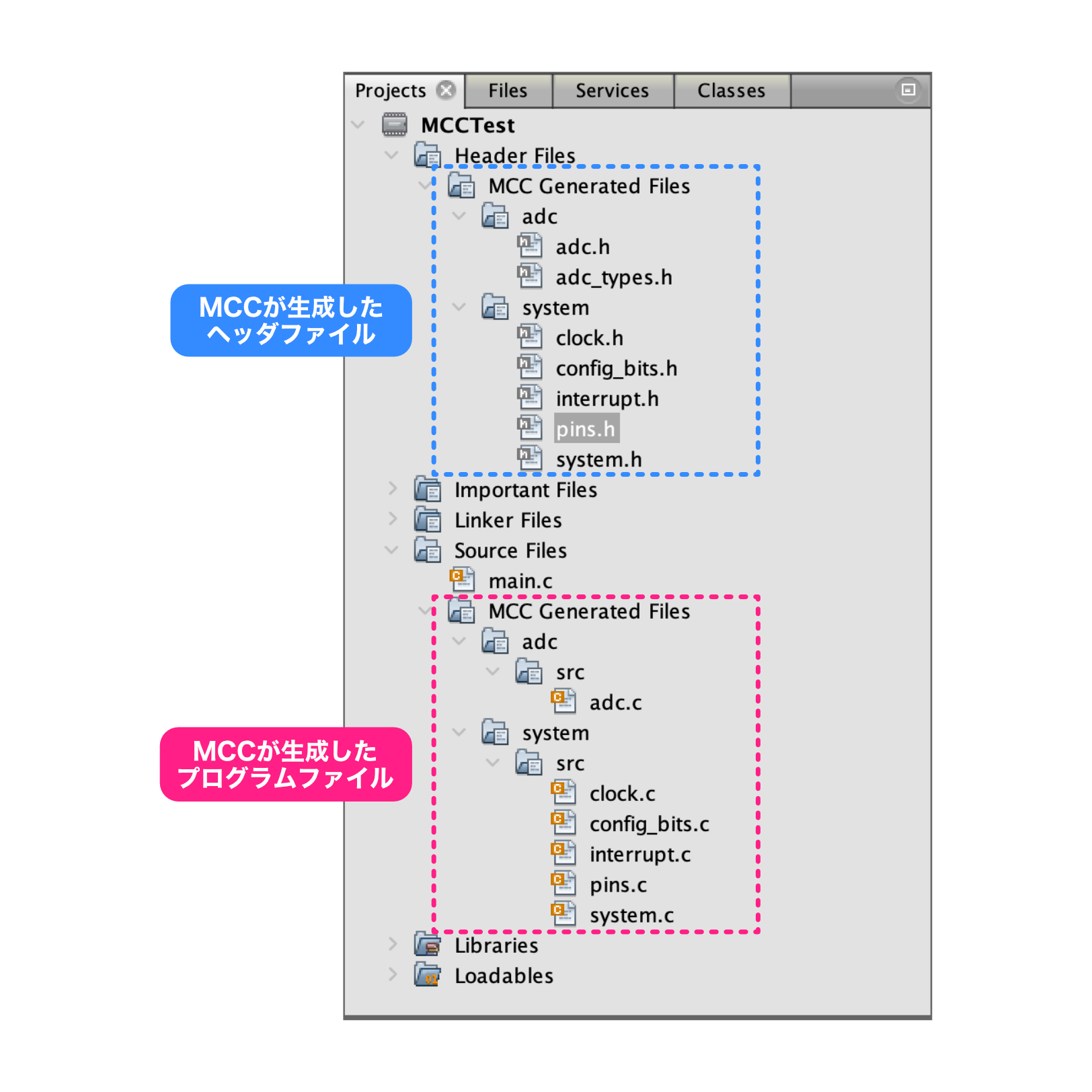Click the system.h file icon
This screenshot has width=1092, height=1092.
530,459
